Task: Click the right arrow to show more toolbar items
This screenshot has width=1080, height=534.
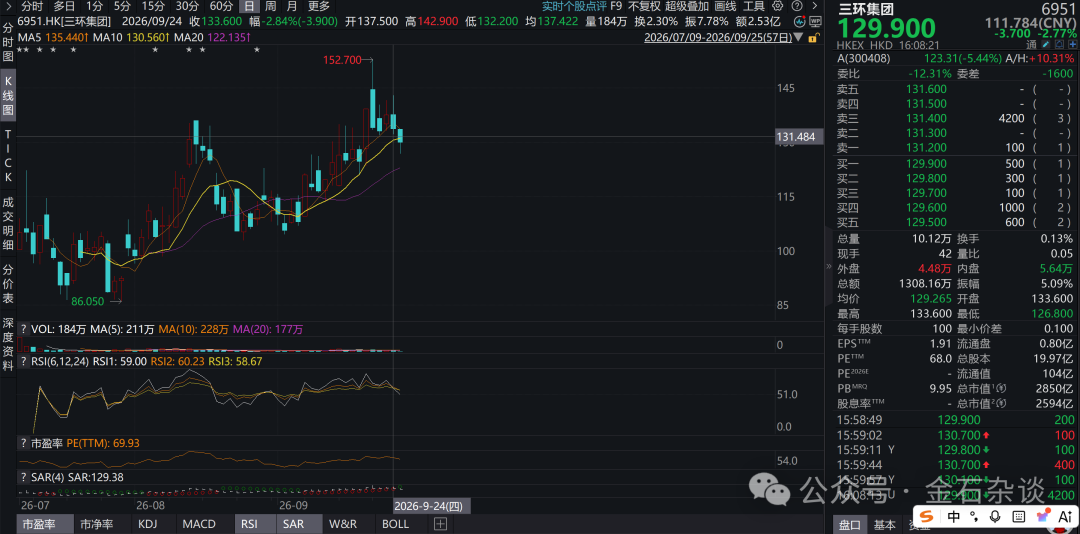Action: tap(815, 6)
